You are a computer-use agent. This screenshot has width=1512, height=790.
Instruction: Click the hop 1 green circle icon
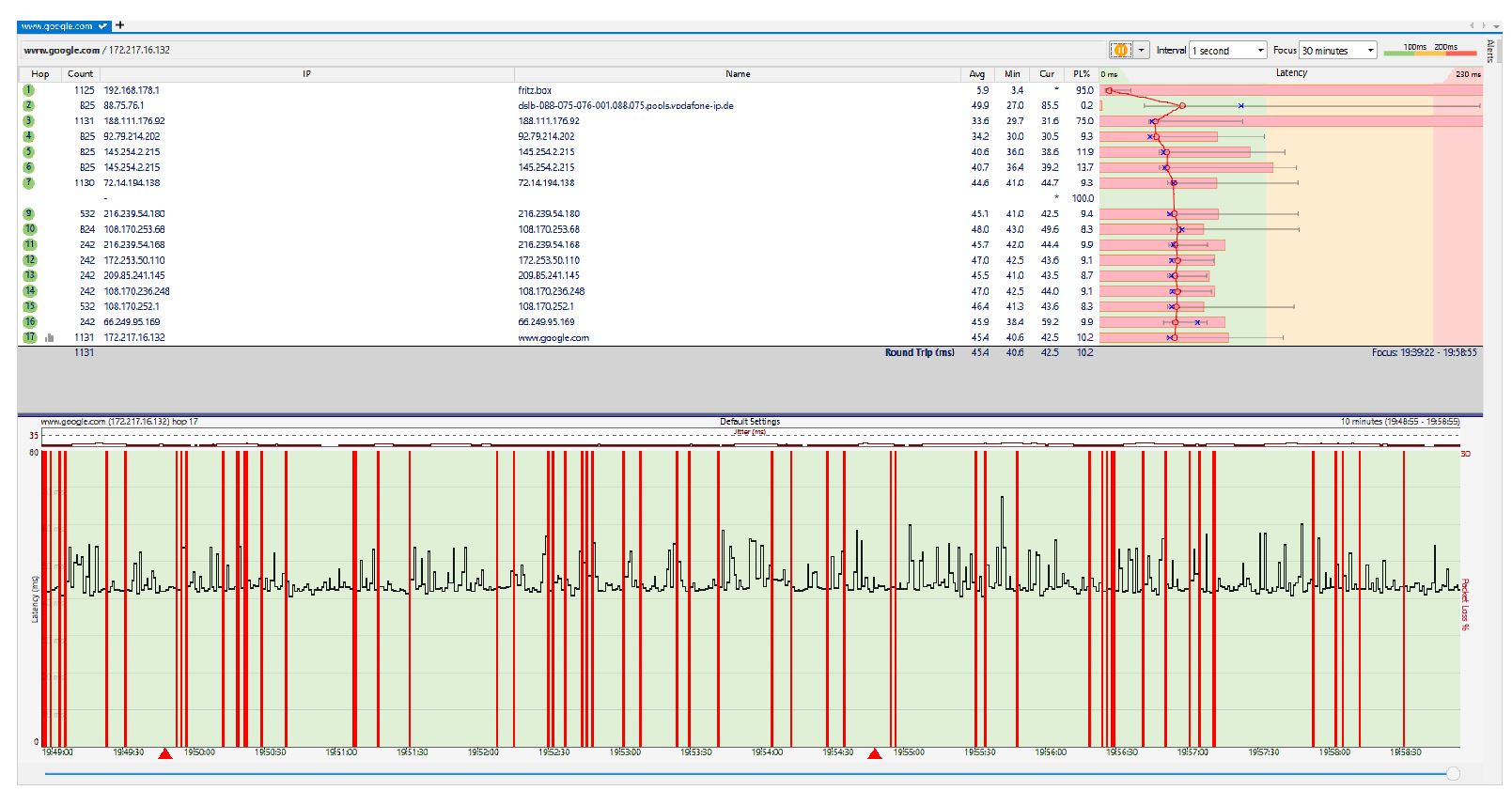[x=29, y=90]
